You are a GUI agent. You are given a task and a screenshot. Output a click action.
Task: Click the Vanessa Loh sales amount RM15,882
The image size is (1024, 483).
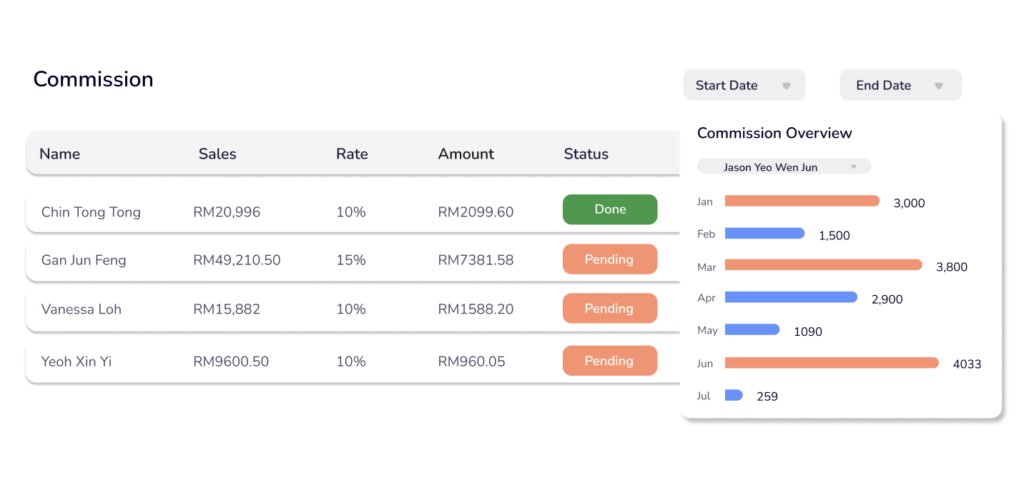227,309
